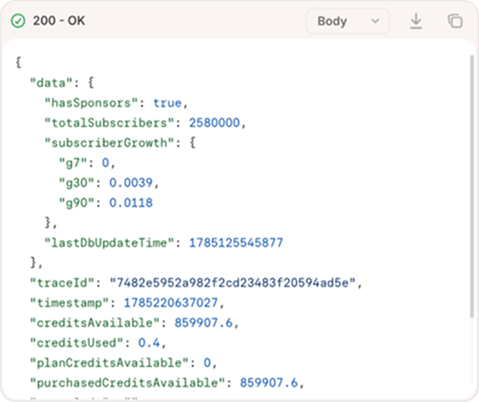The width and height of the screenshot is (479, 402).
Task: Click the "g7" key
Action: 73,163
